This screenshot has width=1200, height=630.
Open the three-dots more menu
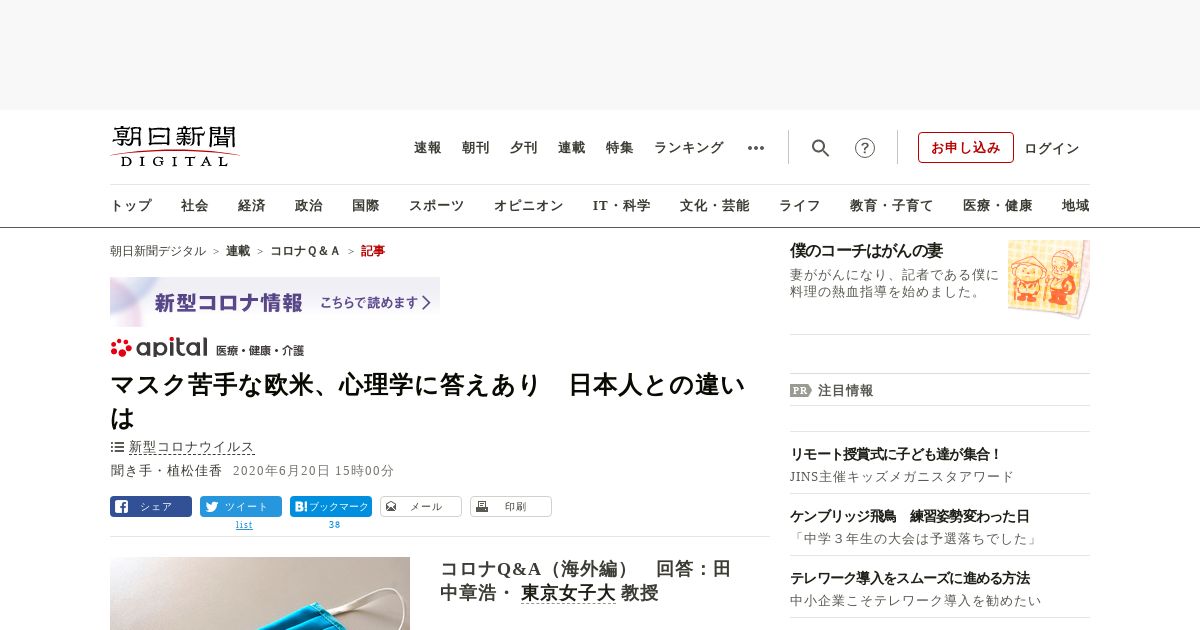coord(756,148)
